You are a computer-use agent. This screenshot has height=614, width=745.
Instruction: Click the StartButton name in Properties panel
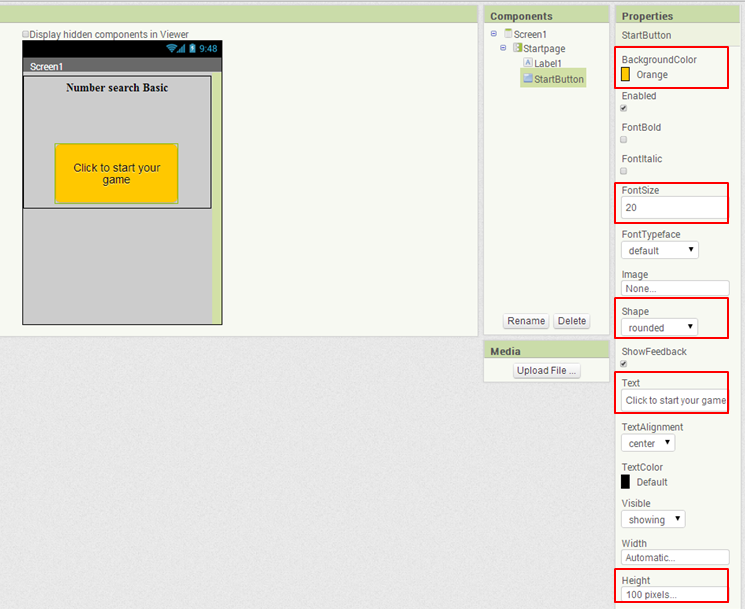[646, 35]
